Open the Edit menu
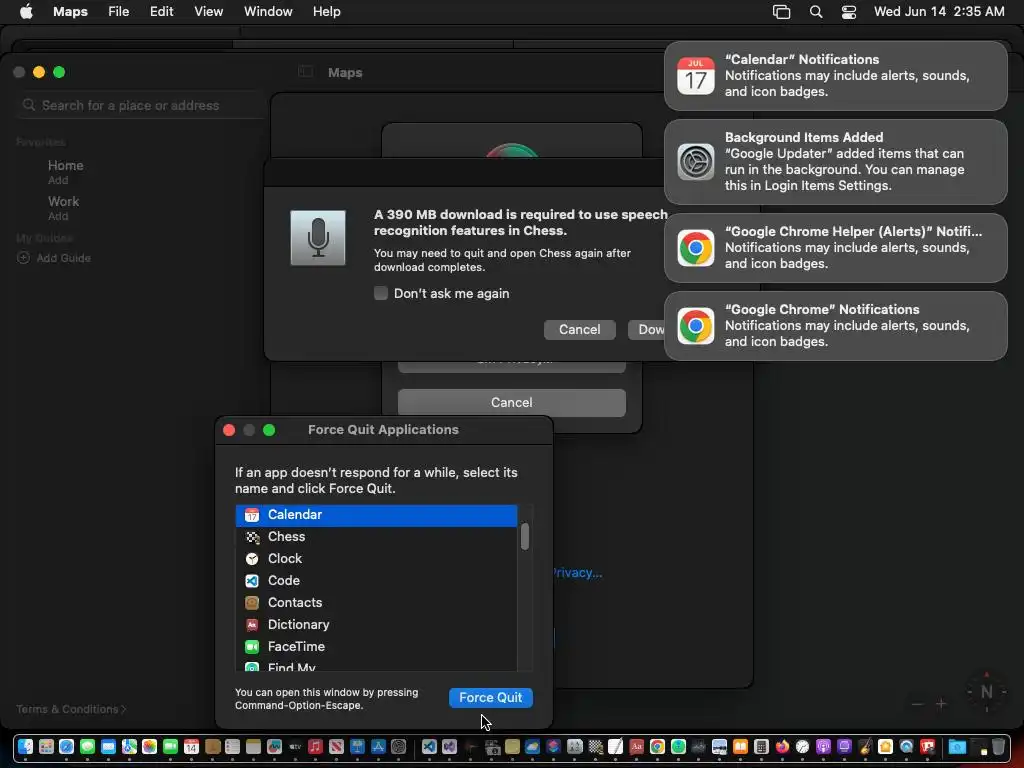The height and width of the screenshot is (768, 1024). (161, 12)
